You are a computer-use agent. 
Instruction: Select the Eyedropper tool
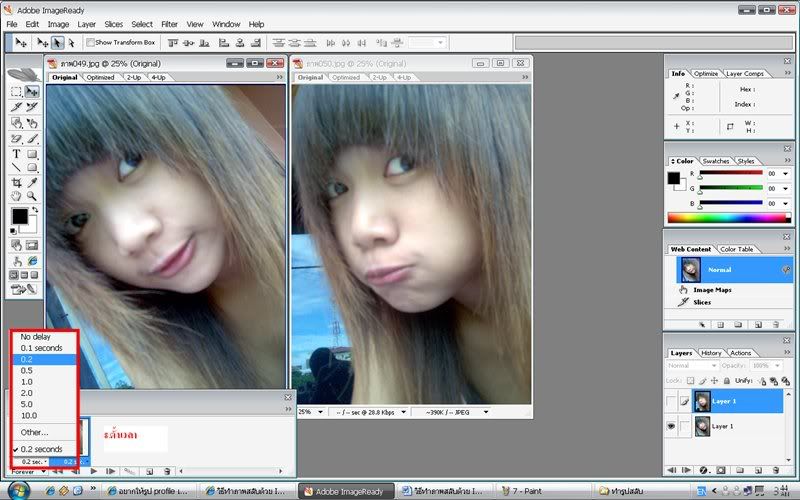coord(32,183)
